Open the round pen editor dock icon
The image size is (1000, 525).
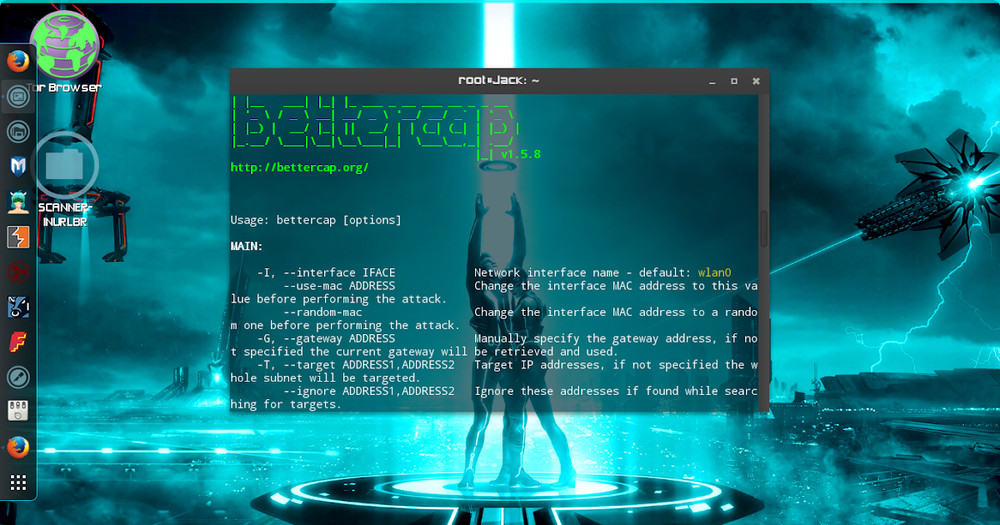coord(18,377)
